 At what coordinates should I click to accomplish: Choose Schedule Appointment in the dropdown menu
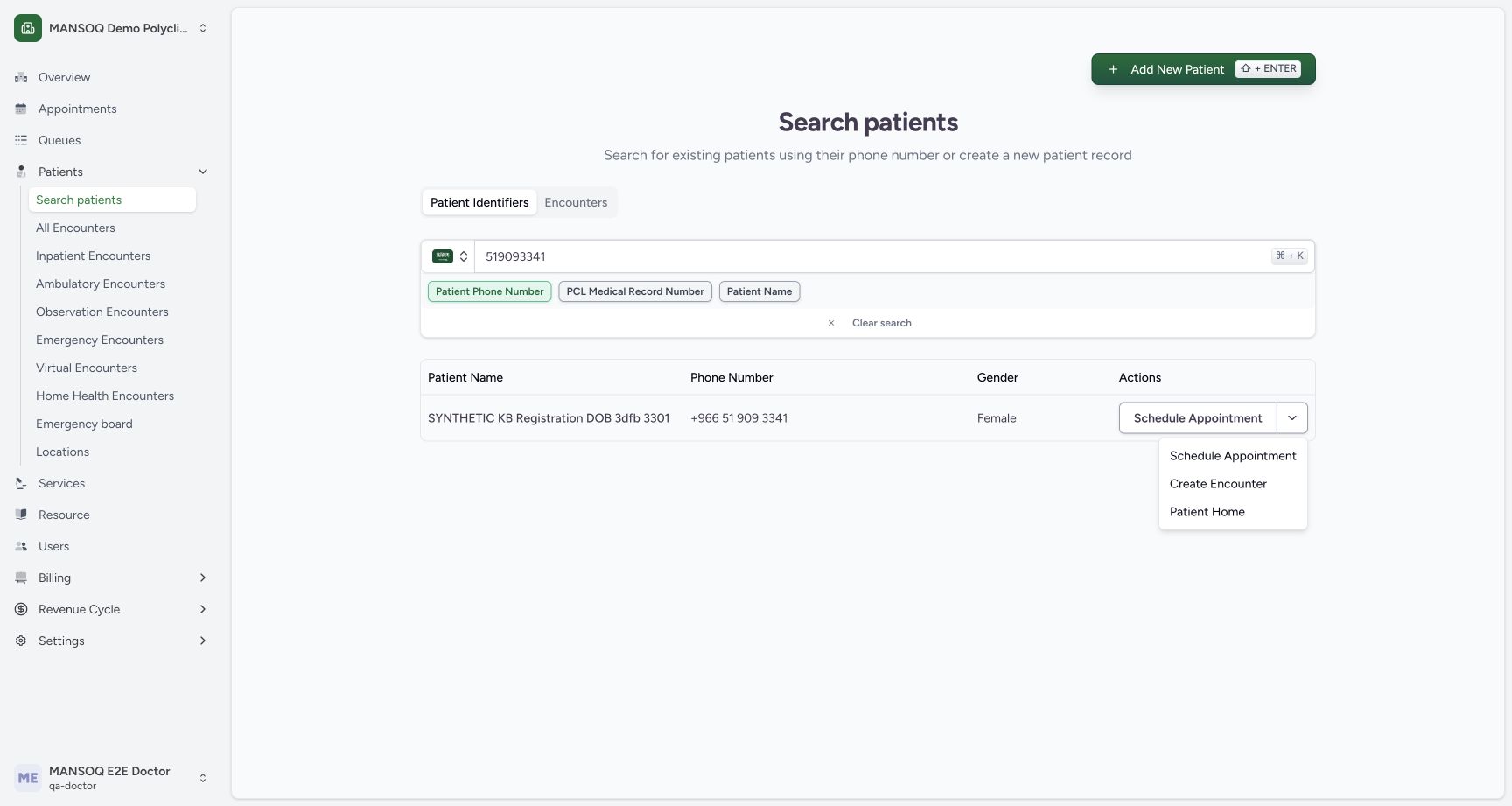tap(1233, 456)
